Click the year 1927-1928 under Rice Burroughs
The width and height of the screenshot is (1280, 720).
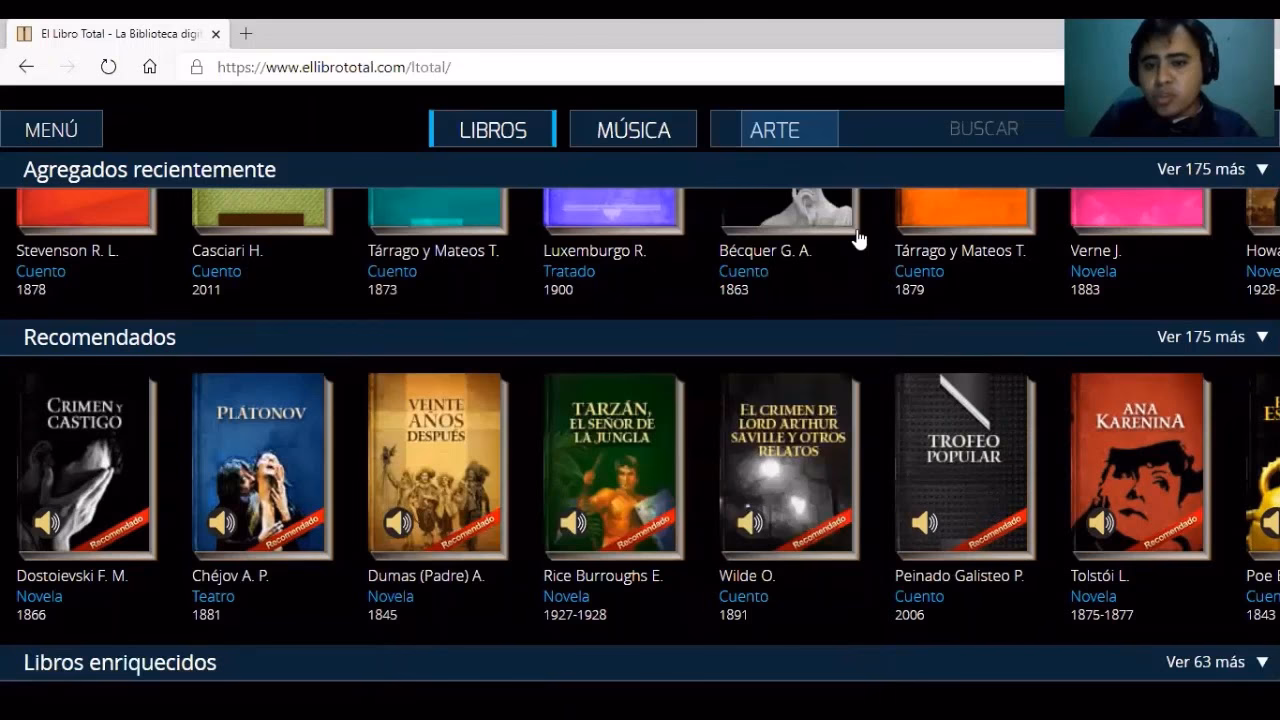pyautogui.click(x=575, y=615)
